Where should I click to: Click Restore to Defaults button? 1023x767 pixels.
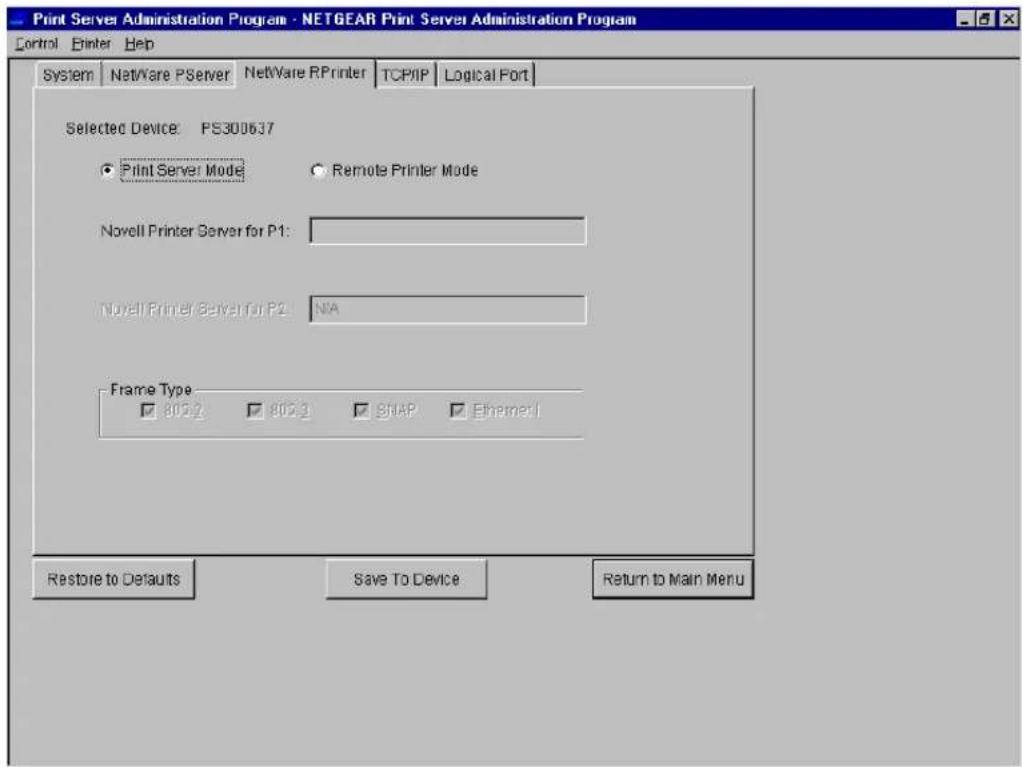point(114,579)
